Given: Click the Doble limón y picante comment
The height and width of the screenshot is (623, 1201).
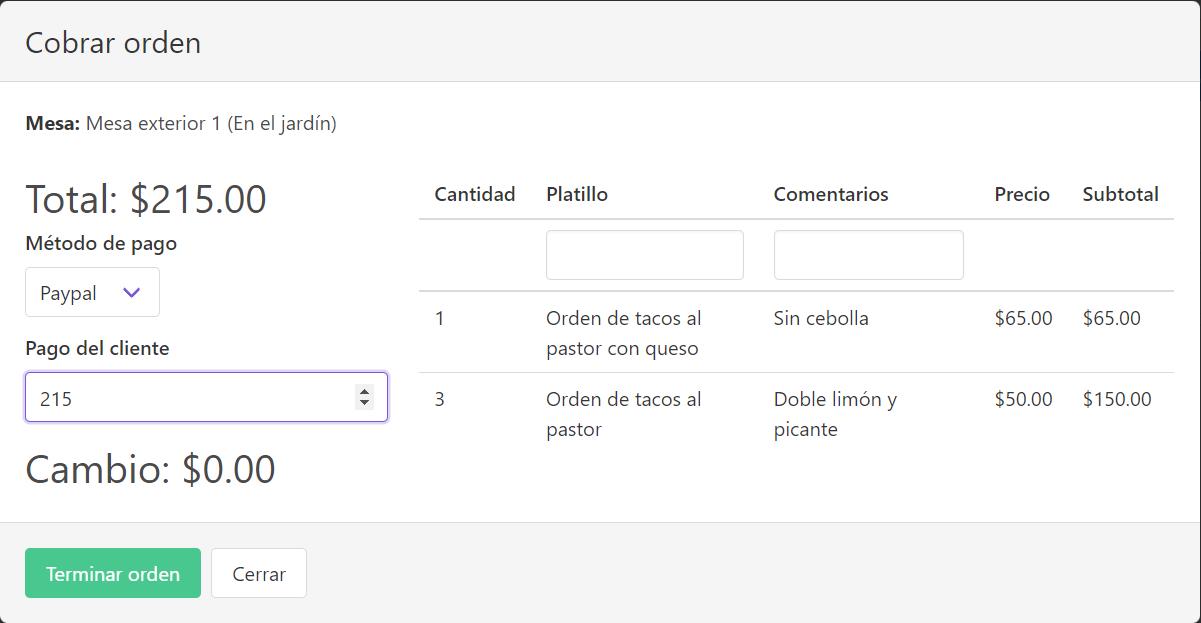Looking at the screenshot, I should click(x=835, y=414).
